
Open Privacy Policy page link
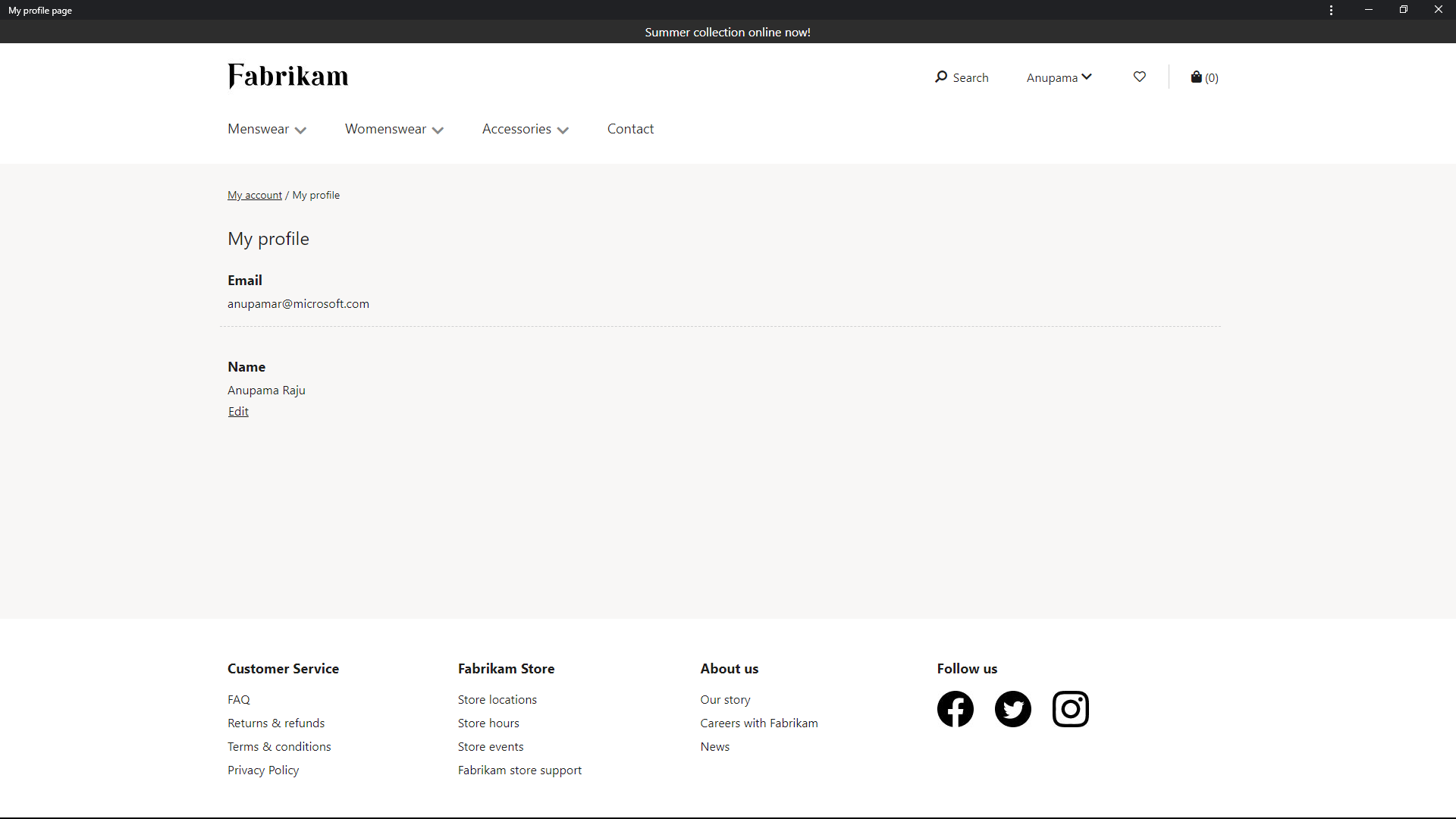(x=263, y=769)
